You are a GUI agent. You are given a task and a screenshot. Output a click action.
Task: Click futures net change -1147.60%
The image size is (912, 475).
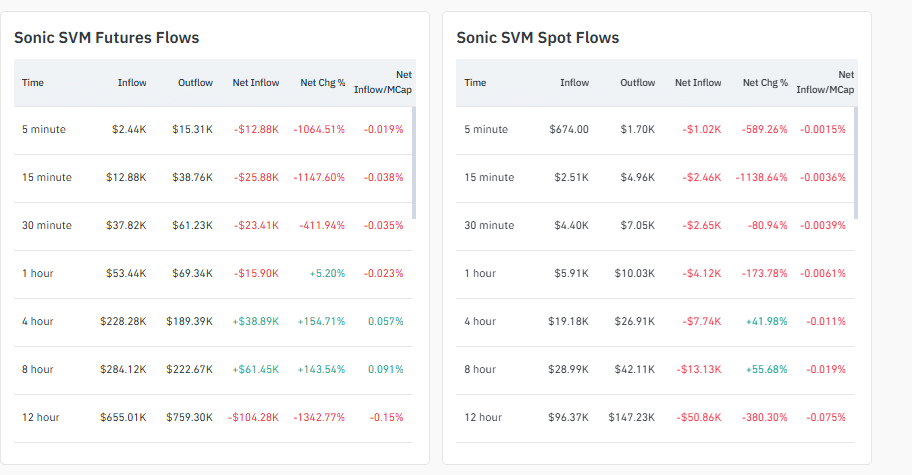[319, 177]
